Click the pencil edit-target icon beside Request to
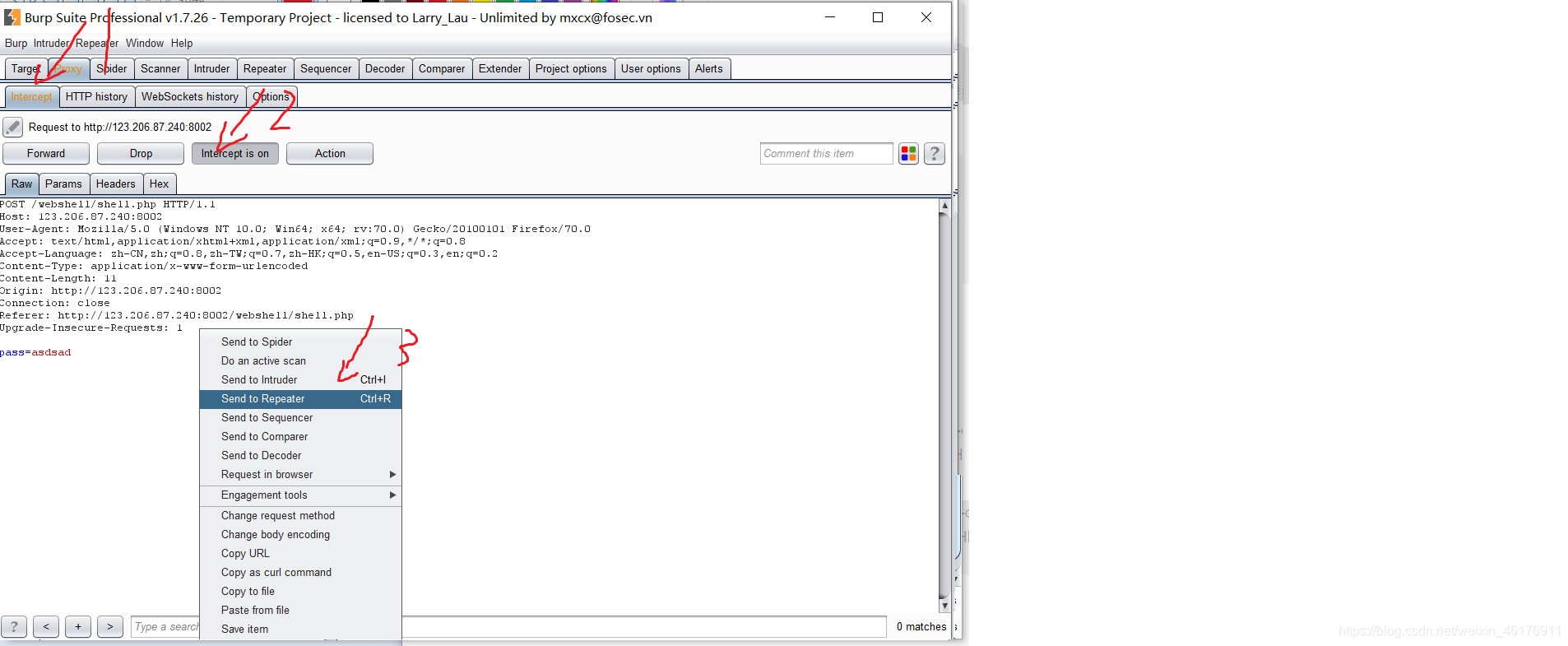1568x646 pixels. (x=12, y=127)
